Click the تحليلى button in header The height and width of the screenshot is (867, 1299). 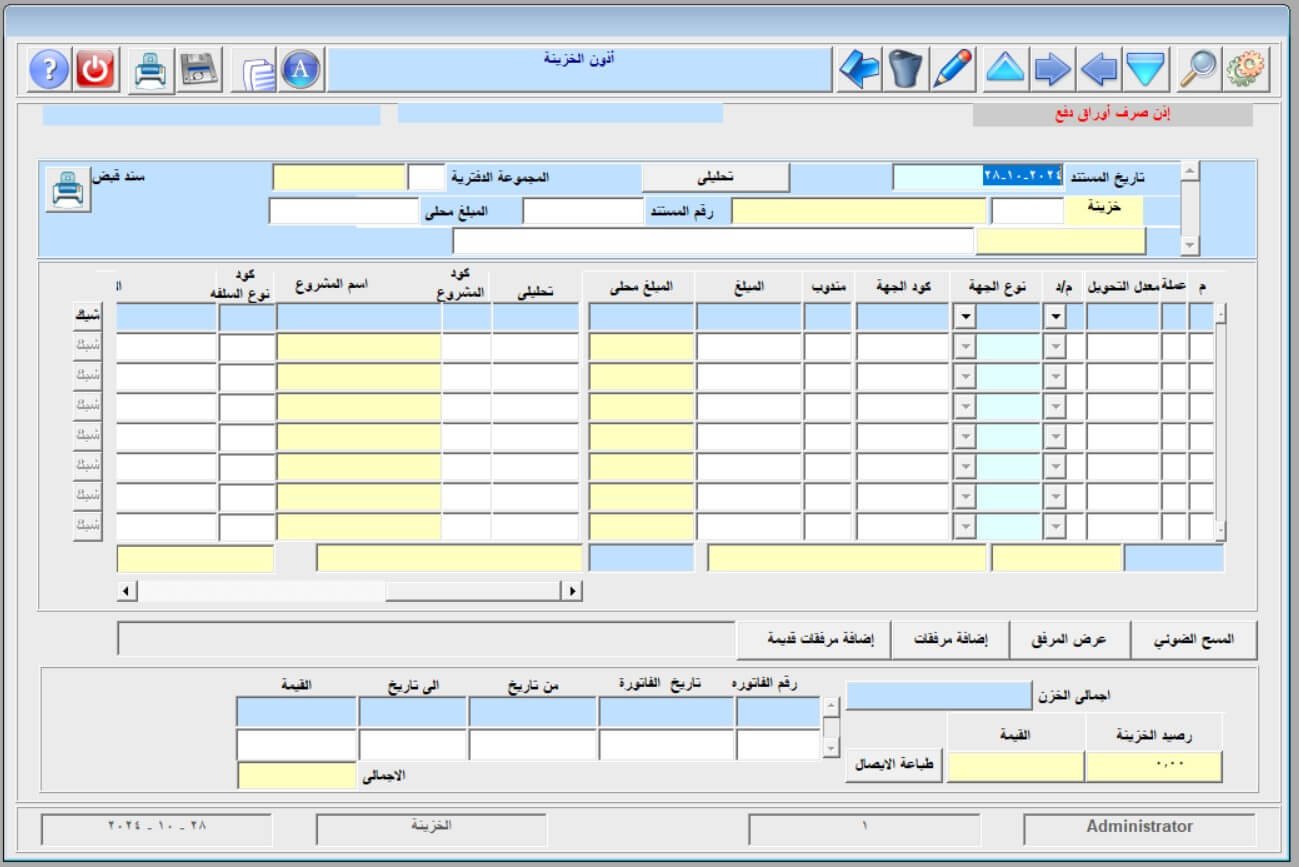[715, 177]
